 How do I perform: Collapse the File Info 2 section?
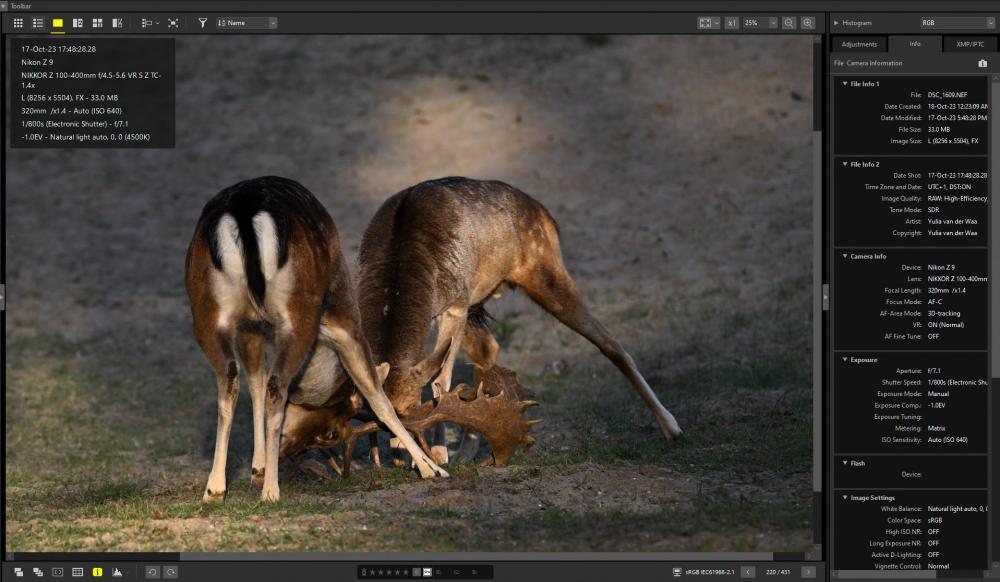[x=845, y=164]
